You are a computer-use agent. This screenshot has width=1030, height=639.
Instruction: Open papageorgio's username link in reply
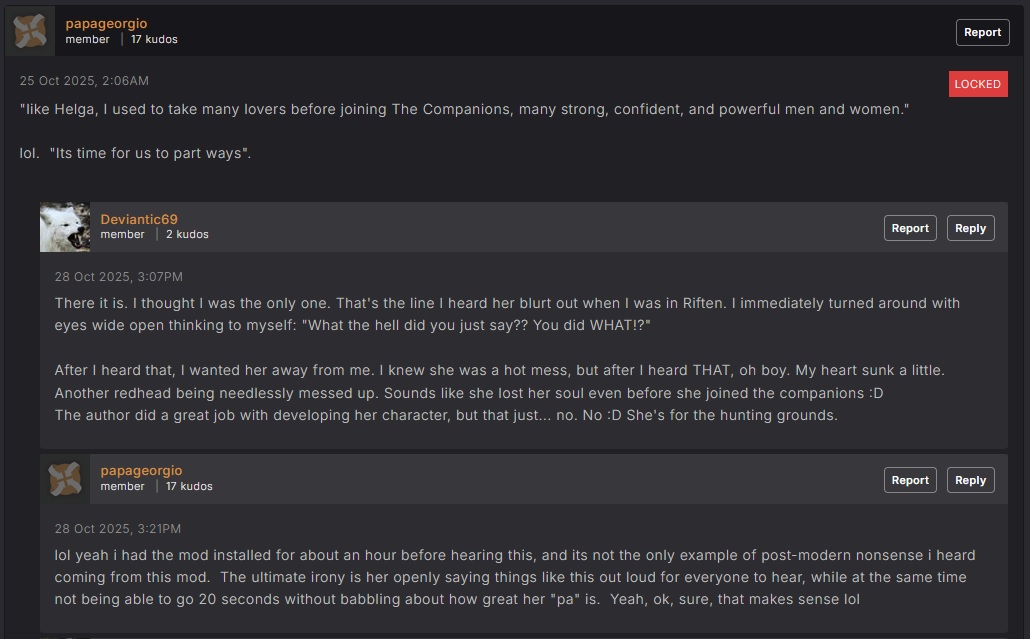(x=141, y=471)
